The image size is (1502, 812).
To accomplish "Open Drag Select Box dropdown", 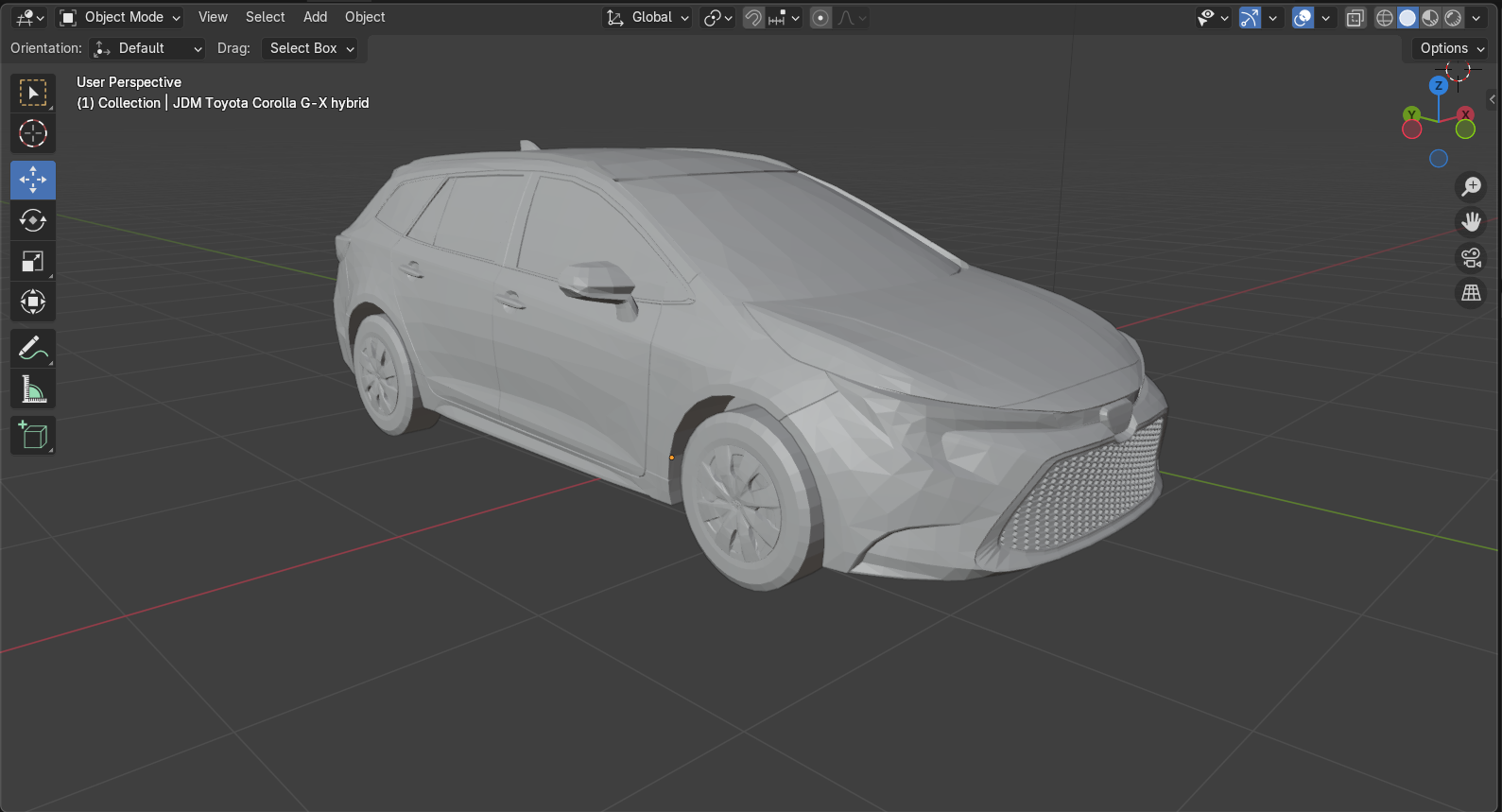I will 310,48.
